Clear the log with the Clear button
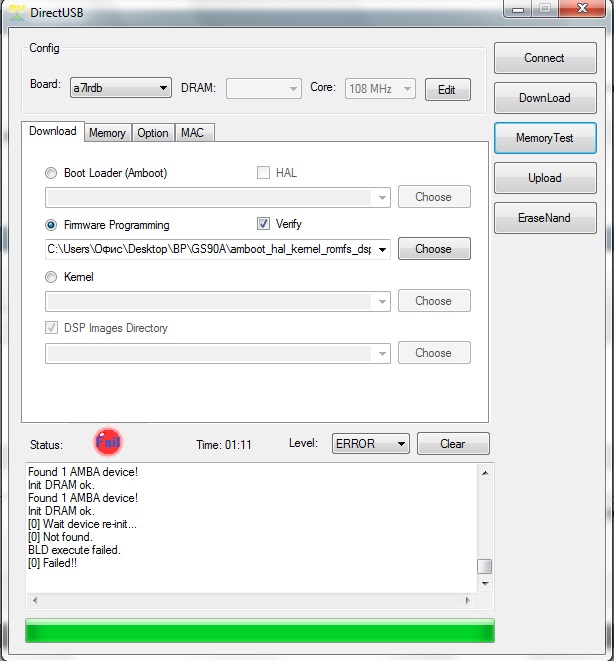The image size is (614, 661). click(x=452, y=444)
